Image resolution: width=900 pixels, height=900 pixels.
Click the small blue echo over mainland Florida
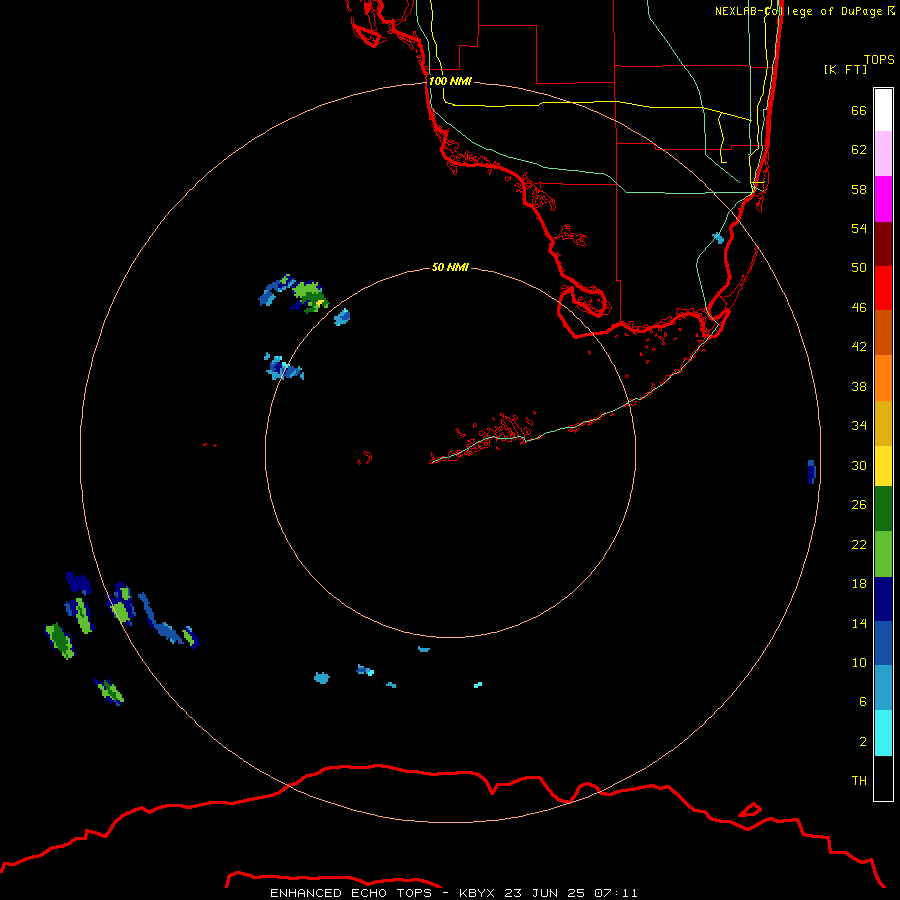tap(718, 238)
